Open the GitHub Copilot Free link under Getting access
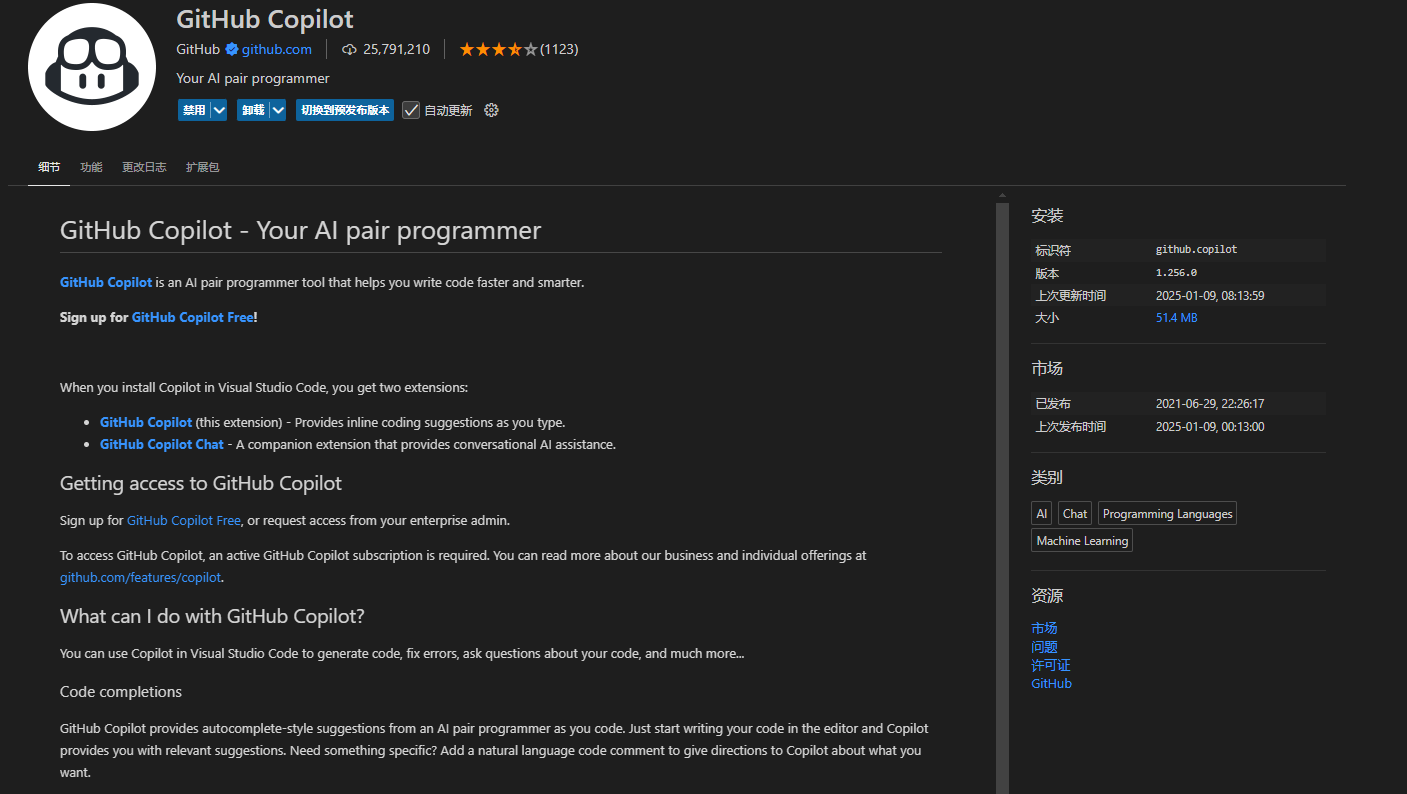Viewport: 1407px width, 794px height. (x=184, y=520)
